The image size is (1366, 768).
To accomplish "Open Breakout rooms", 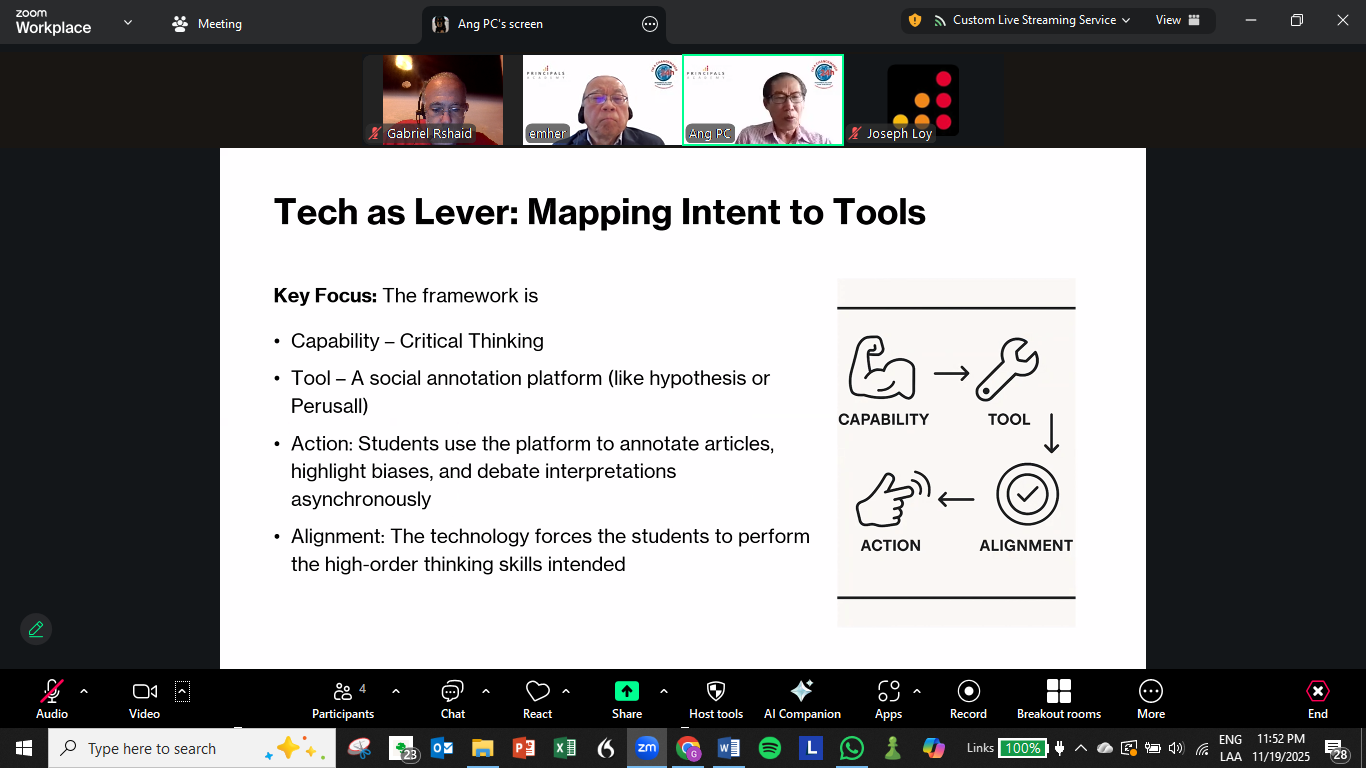I will pos(1058,698).
